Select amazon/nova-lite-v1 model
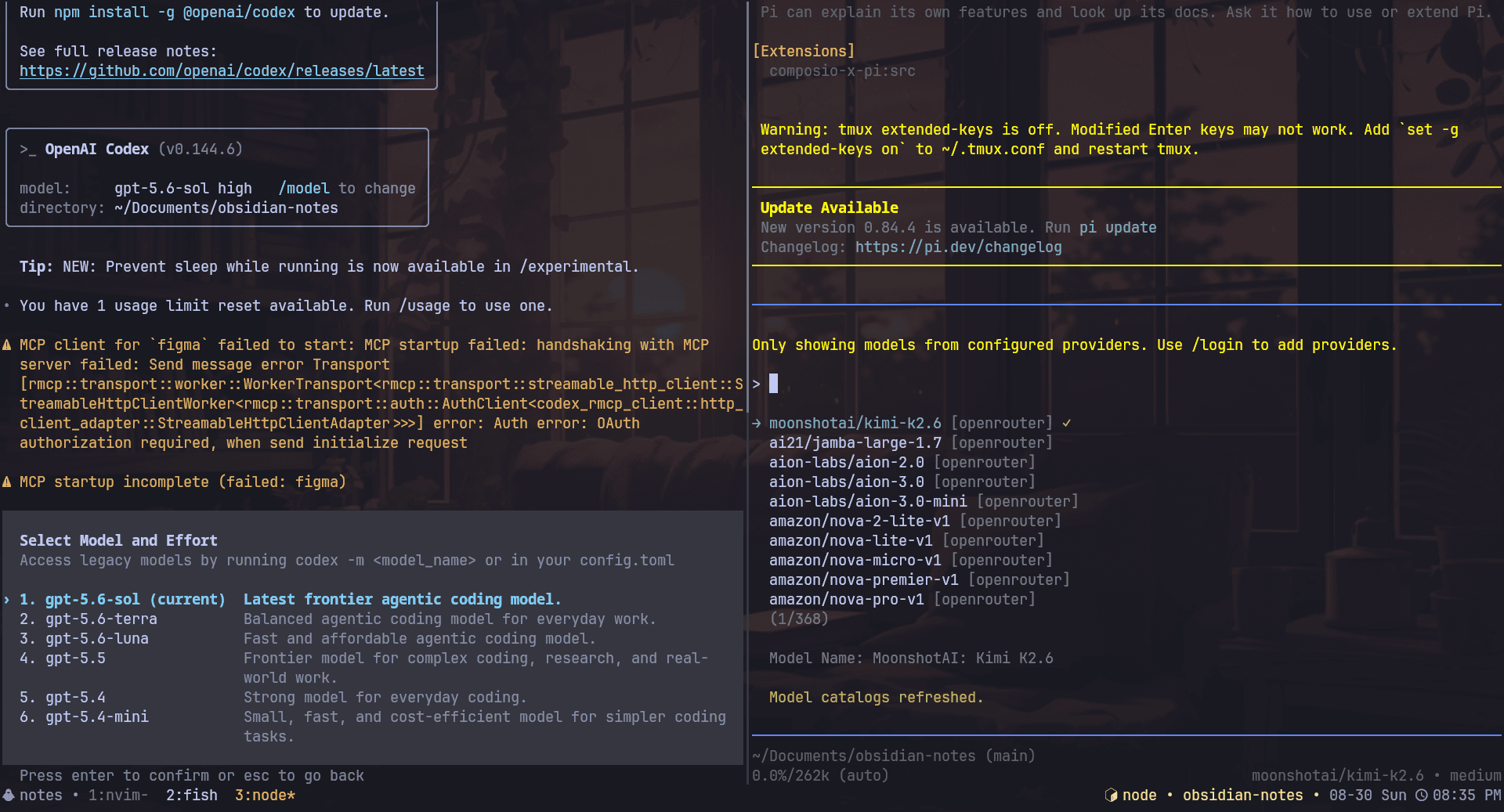The height and width of the screenshot is (812, 1504). [906, 541]
